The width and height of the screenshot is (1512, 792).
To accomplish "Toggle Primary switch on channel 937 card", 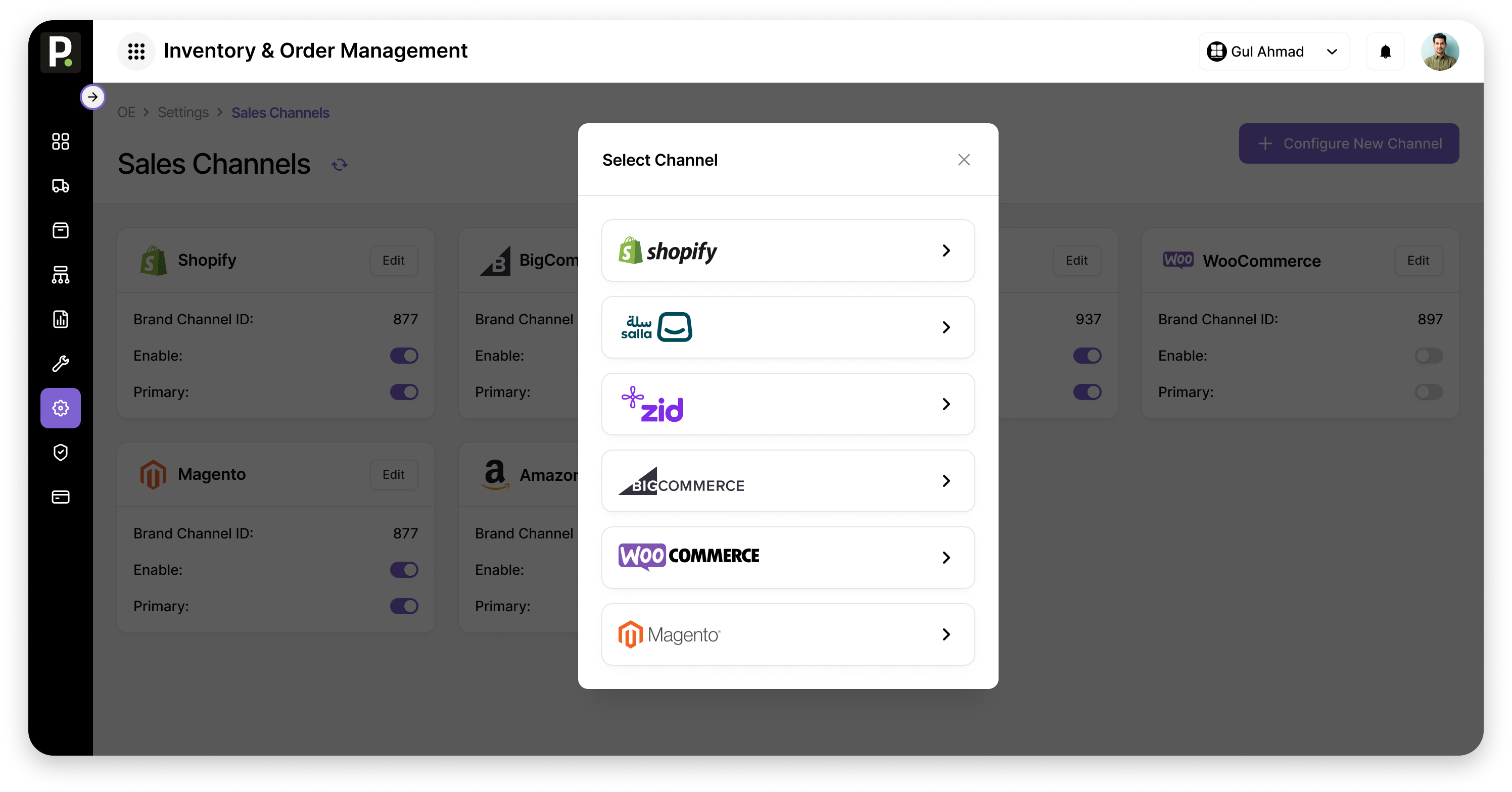I will tap(1087, 392).
